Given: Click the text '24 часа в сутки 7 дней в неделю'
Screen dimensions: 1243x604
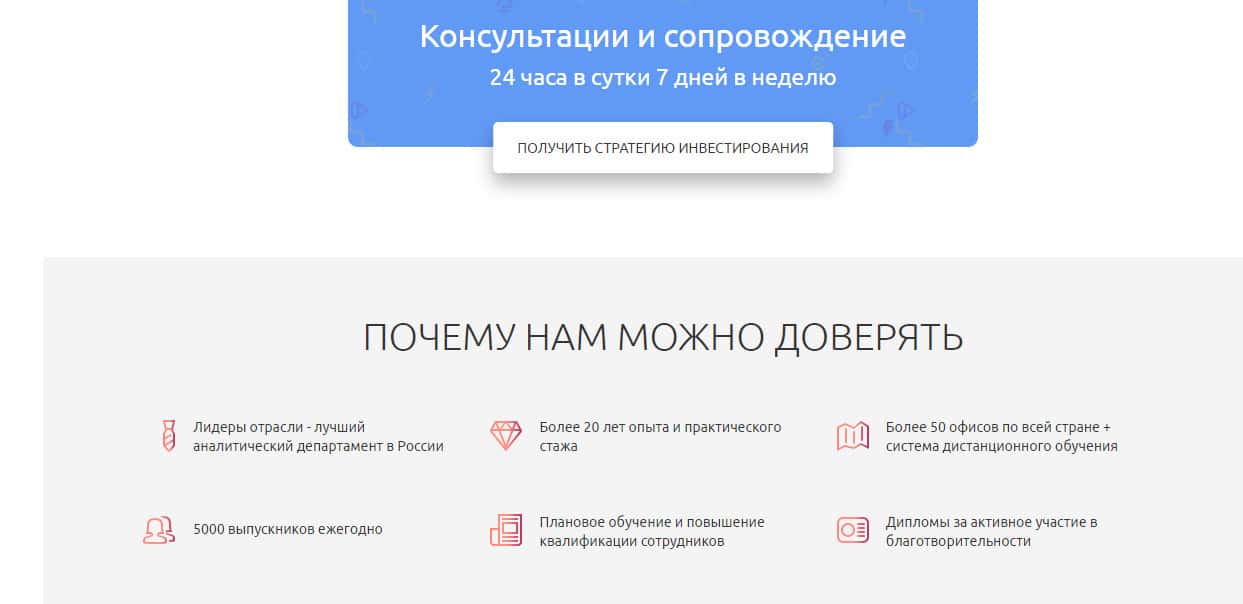Looking at the screenshot, I should pyautogui.click(x=663, y=77).
